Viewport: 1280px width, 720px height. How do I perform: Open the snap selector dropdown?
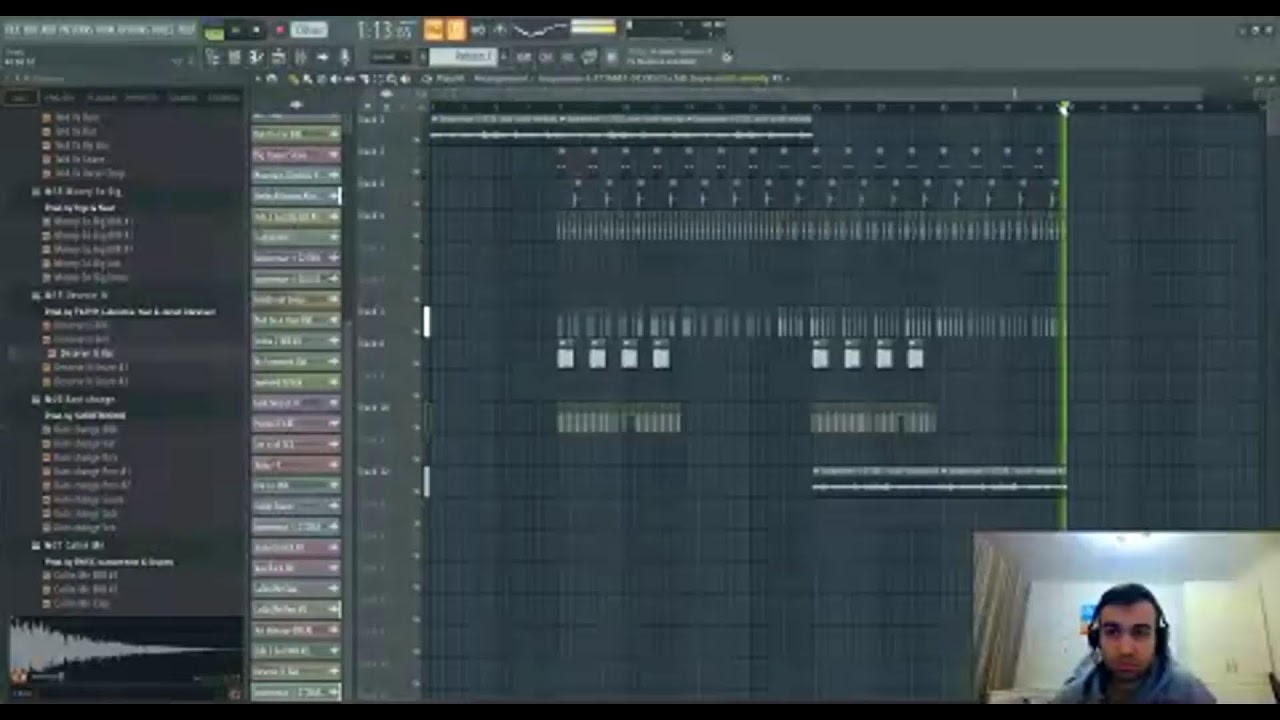(x=390, y=57)
